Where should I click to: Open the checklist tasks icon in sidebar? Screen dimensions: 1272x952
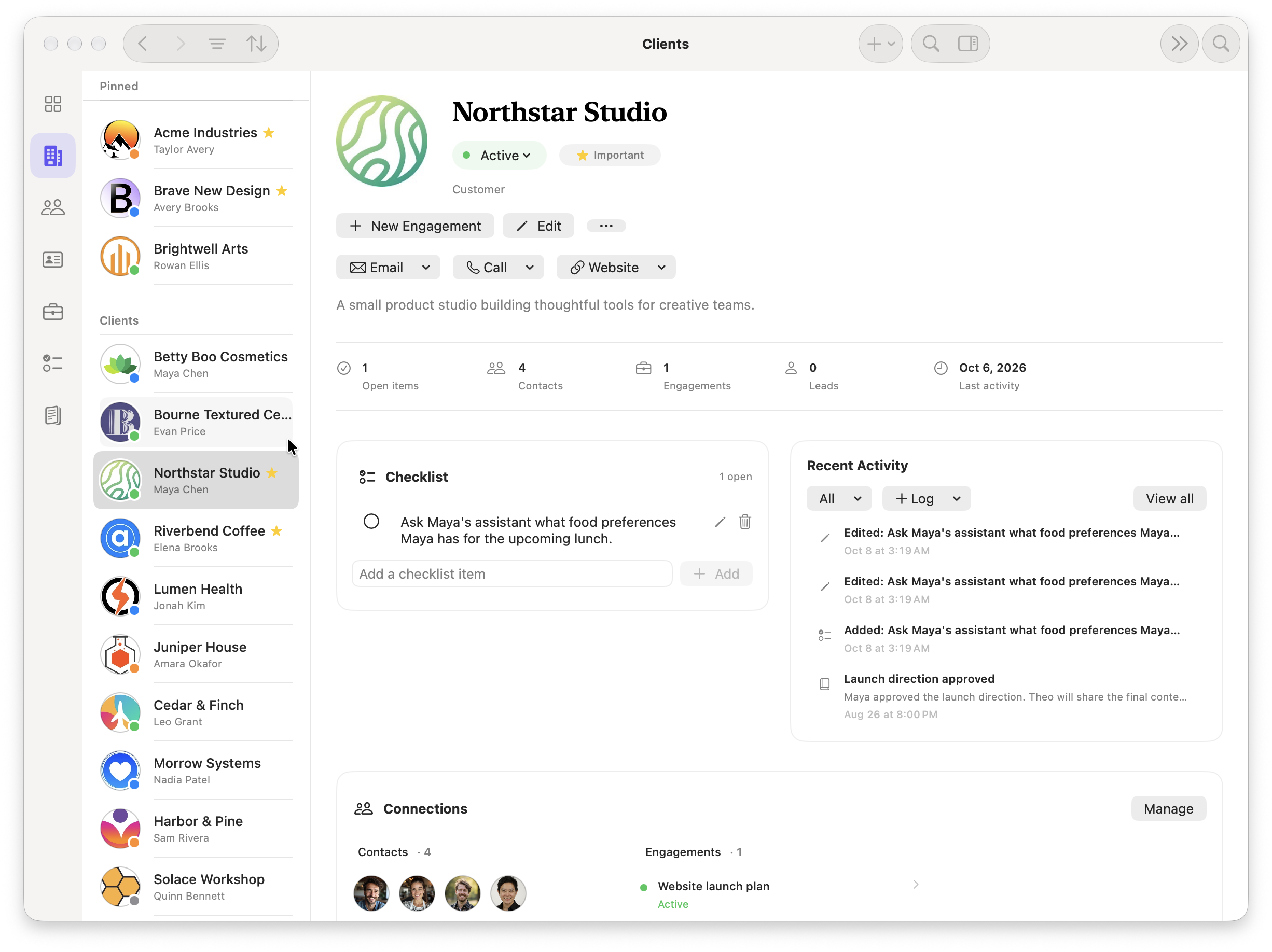point(53,363)
